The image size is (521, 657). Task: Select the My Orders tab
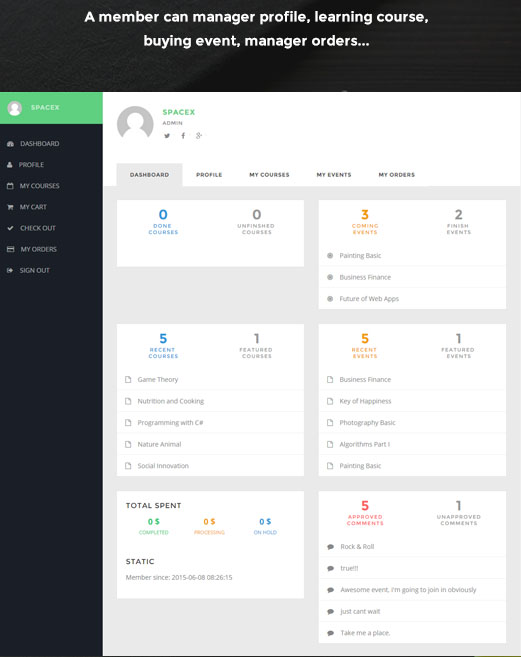click(x=397, y=175)
